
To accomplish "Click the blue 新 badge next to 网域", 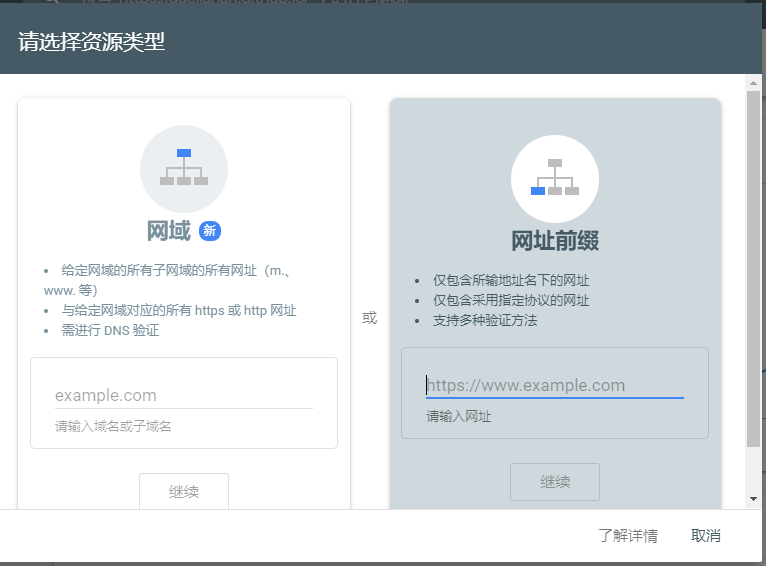I will click(210, 231).
